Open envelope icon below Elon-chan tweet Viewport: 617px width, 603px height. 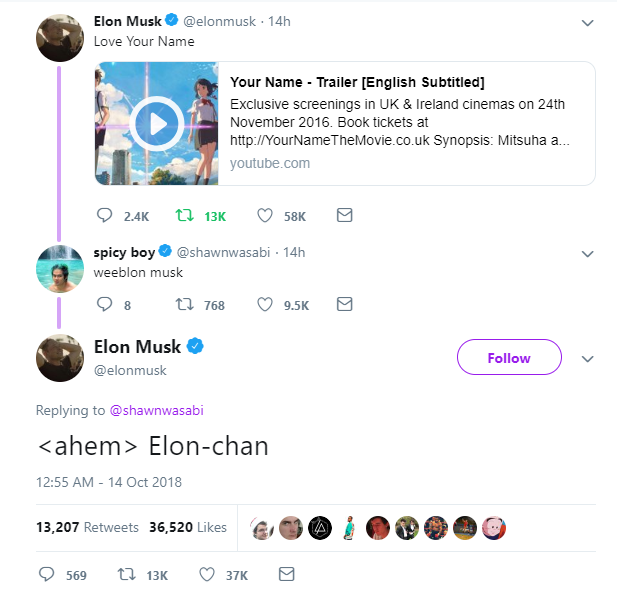tap(286, 574)
